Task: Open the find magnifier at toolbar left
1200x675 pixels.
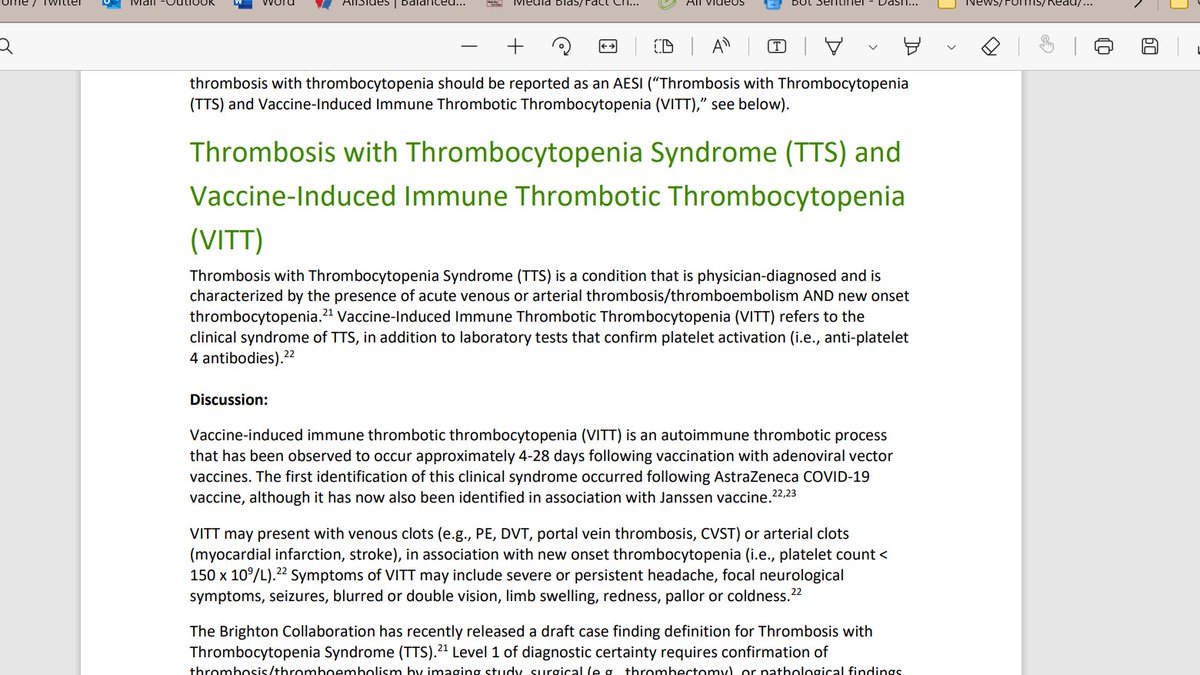Action: pos(4,46)
